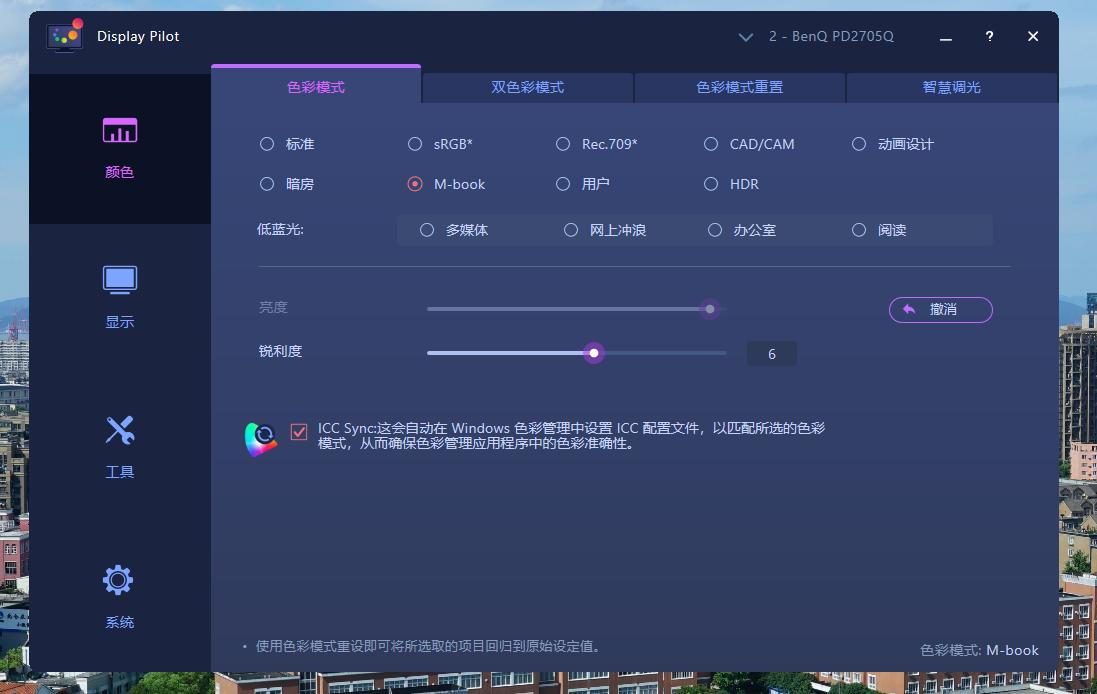
Task: Open the 色彩模式重置 tab
Action: coord(738,88)
